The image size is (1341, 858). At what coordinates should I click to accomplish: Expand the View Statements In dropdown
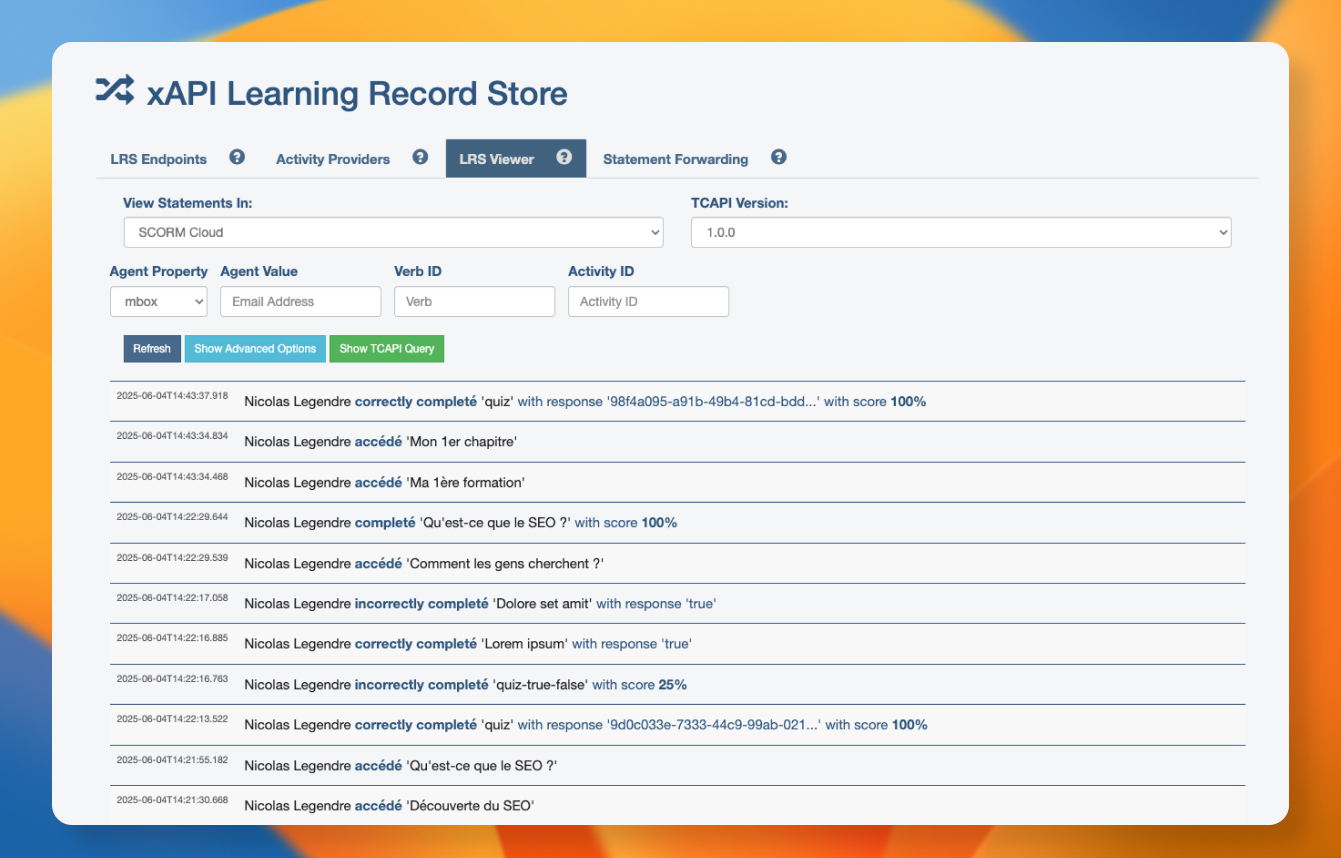393,232
